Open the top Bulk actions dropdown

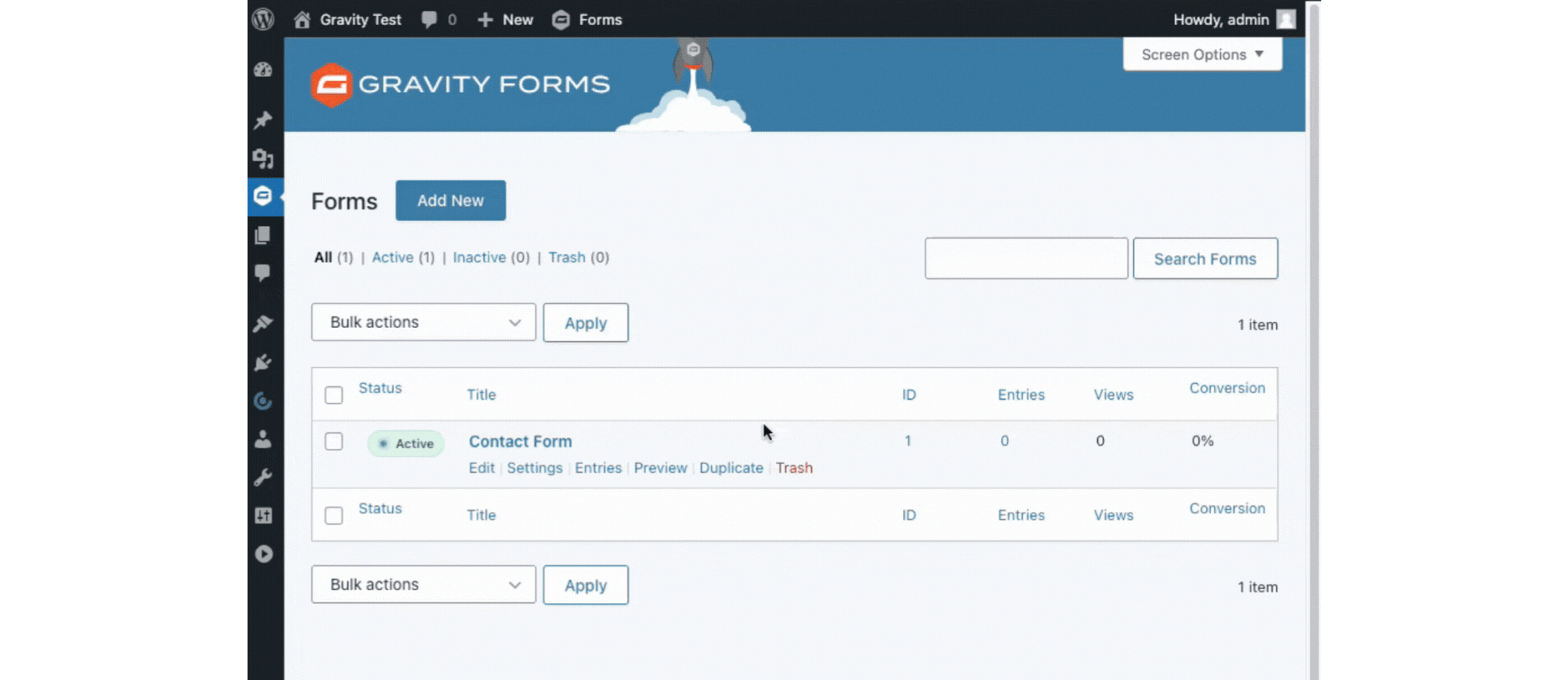click(x=423, y=322)
